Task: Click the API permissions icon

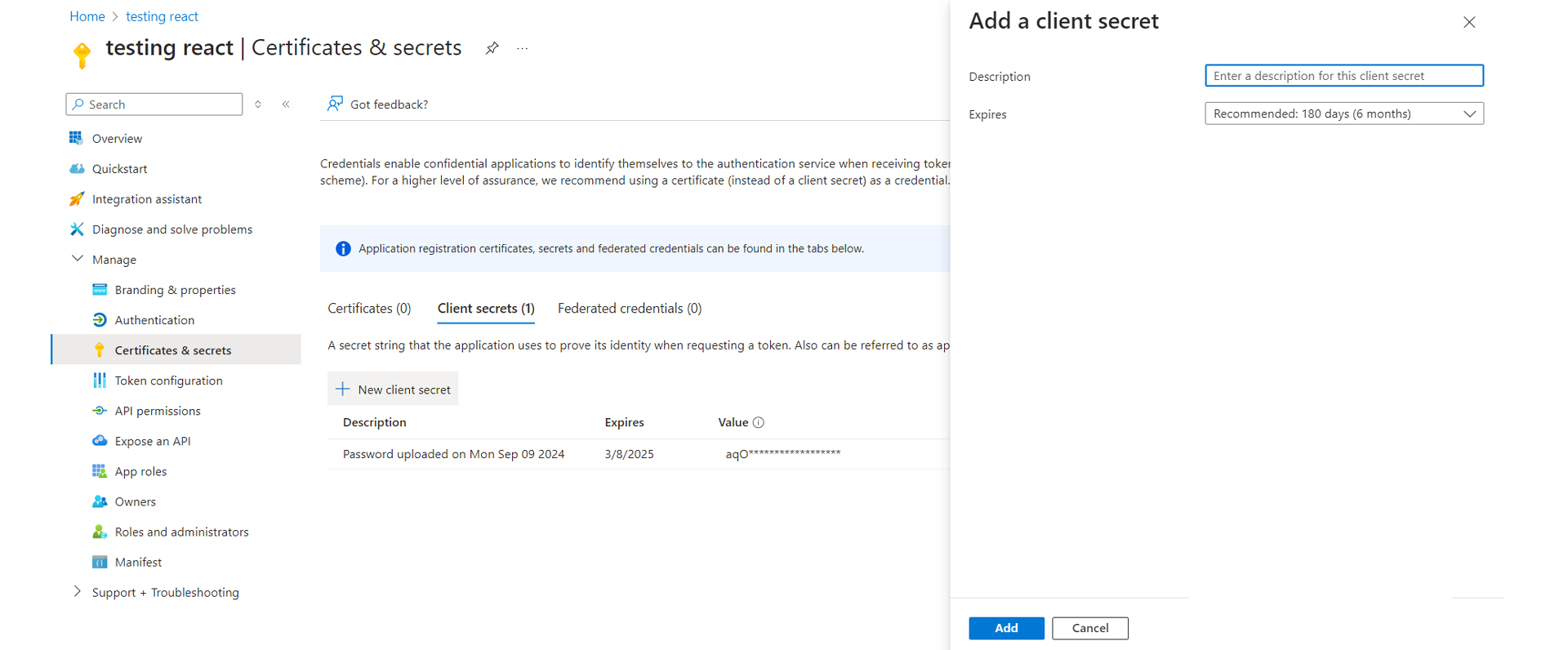Action: click(x=100, y=410)
